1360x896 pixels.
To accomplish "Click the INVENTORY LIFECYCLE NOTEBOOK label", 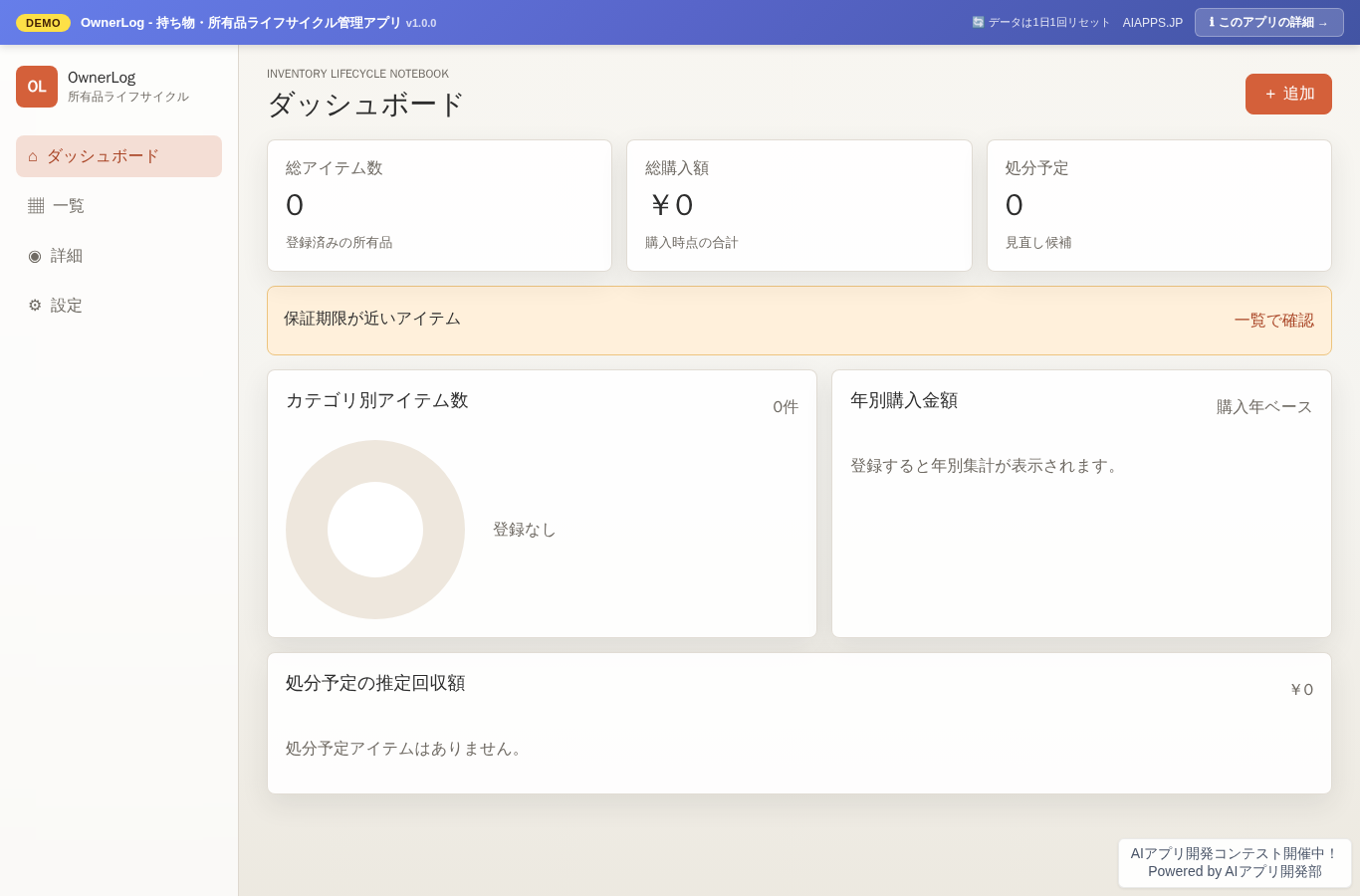I will pyautogui.click(x=357, y=74).
